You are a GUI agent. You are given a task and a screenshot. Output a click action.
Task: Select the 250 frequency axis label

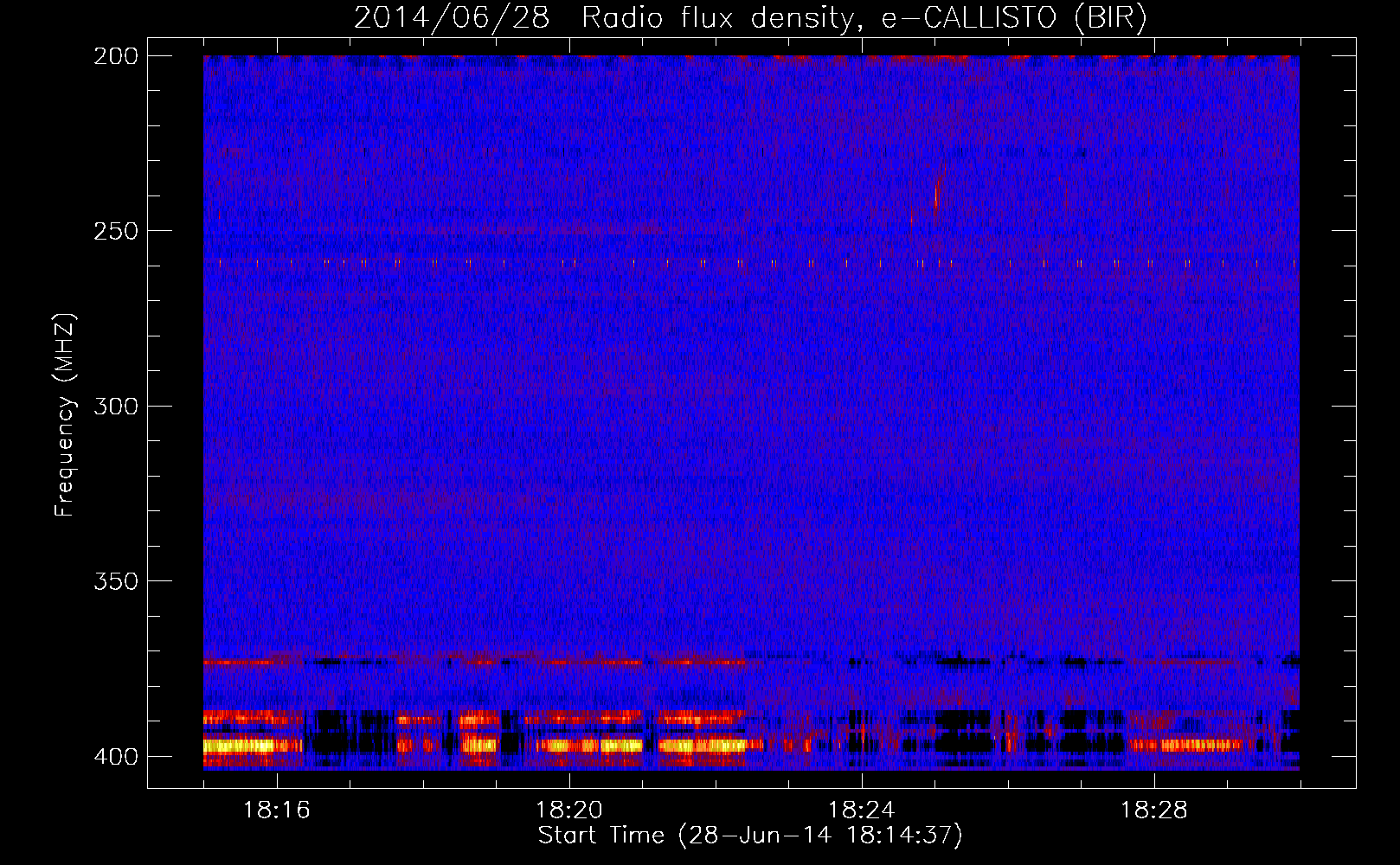pyautogui.click(x=115, y=231)
